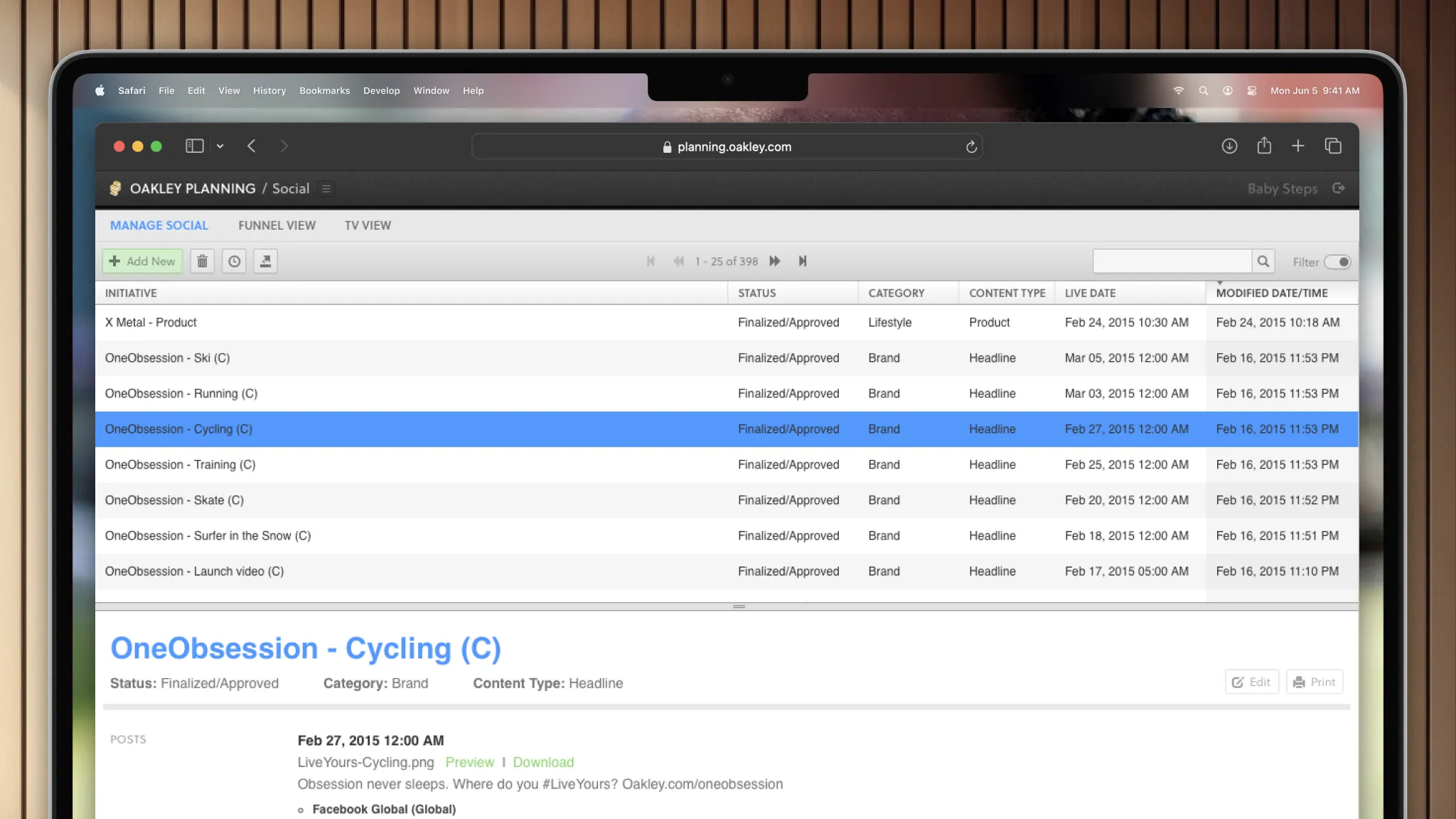The height and width of the screenshot is (819, 1456).
Task: Open Safari share sheet
Action: pos(1264,146)
